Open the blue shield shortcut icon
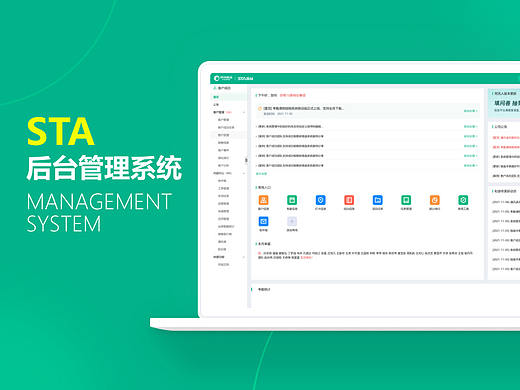 320,200
